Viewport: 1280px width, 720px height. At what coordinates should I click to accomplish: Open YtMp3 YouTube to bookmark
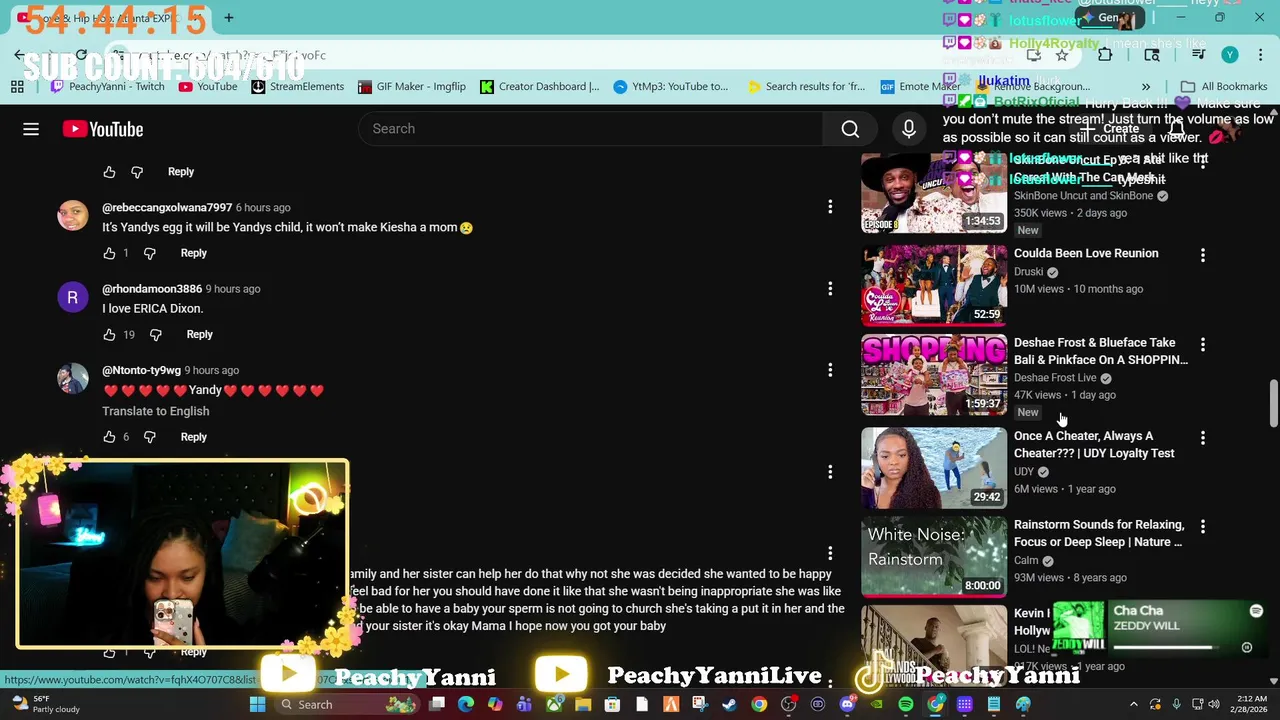tap(670, 86)
